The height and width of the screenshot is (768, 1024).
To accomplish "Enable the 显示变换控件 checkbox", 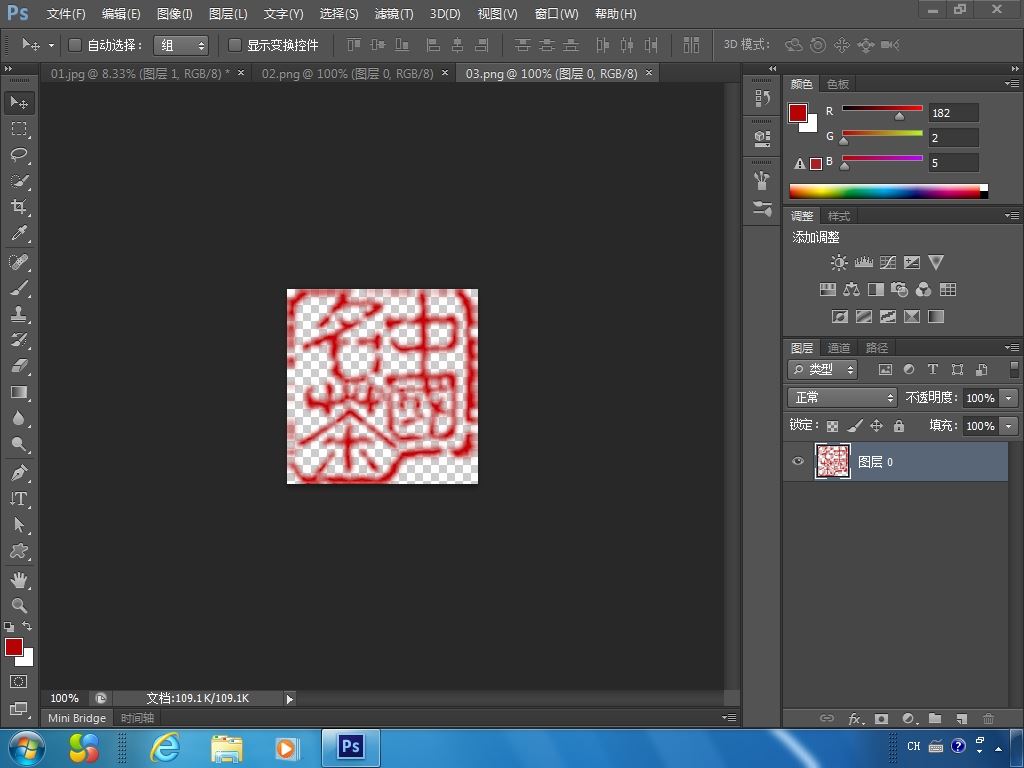I will click(x=234, y=45).
